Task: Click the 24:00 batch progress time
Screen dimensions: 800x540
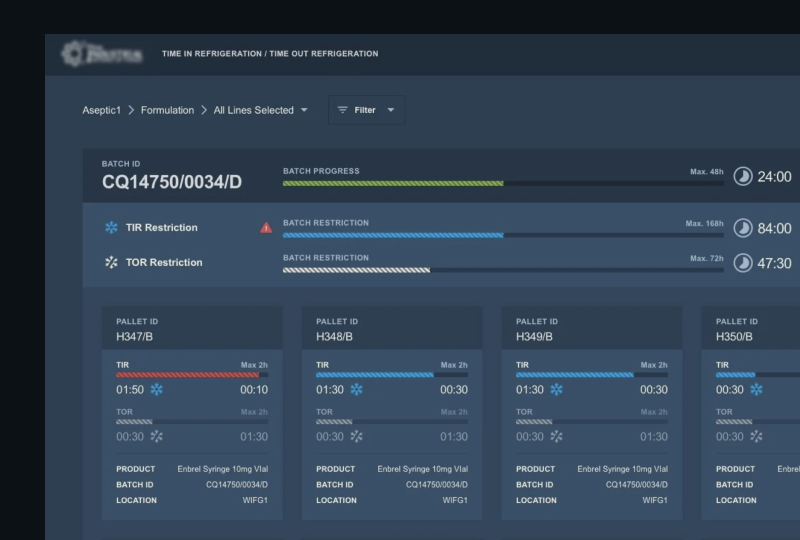Action: [774, 177]
